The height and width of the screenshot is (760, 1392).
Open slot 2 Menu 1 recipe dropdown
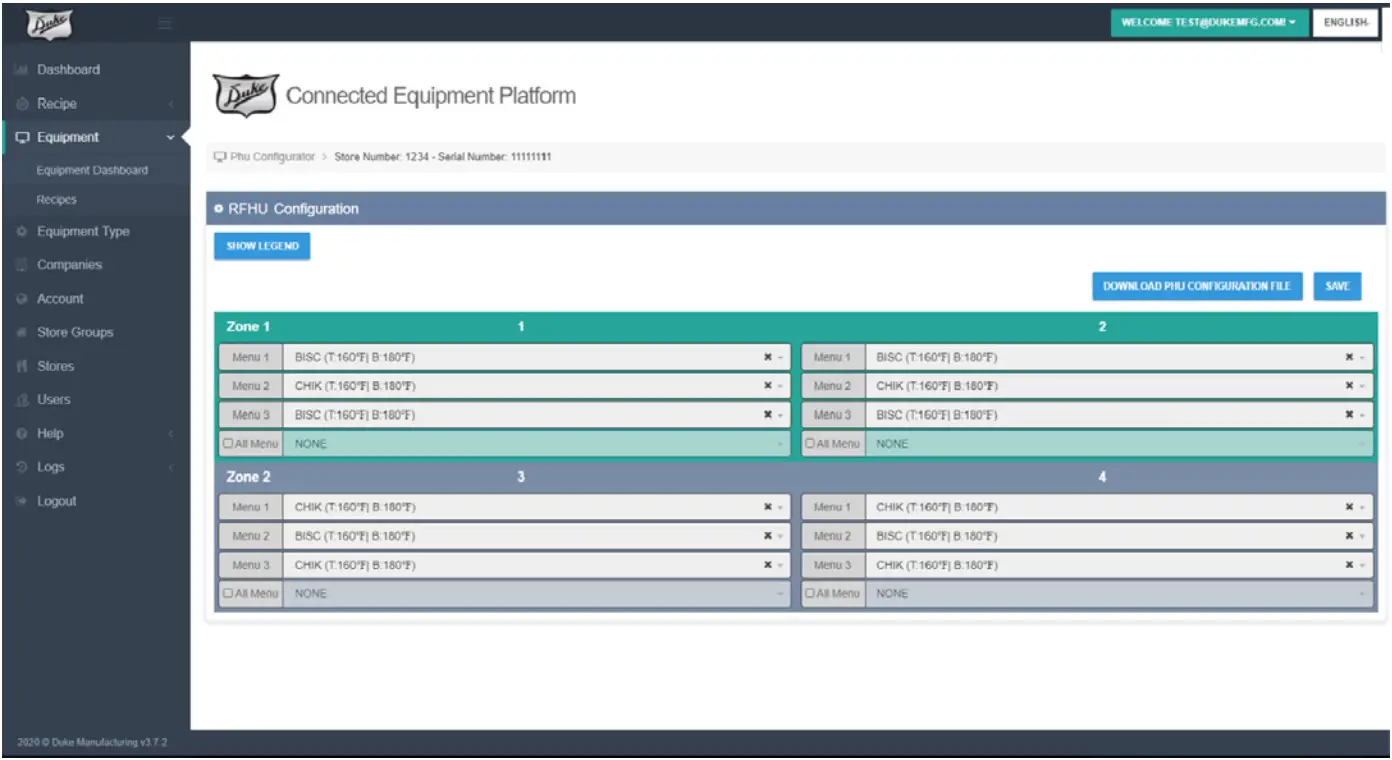[x=1119, y=357]
